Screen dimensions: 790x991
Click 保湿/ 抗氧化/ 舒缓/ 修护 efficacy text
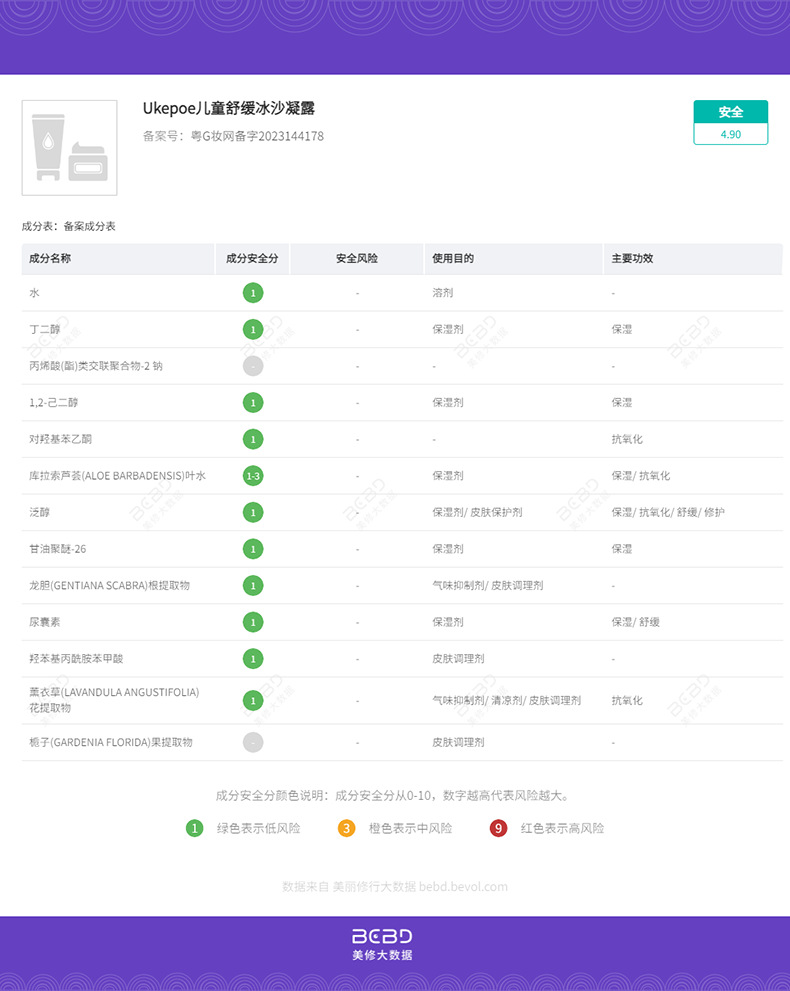coord(668,513)
